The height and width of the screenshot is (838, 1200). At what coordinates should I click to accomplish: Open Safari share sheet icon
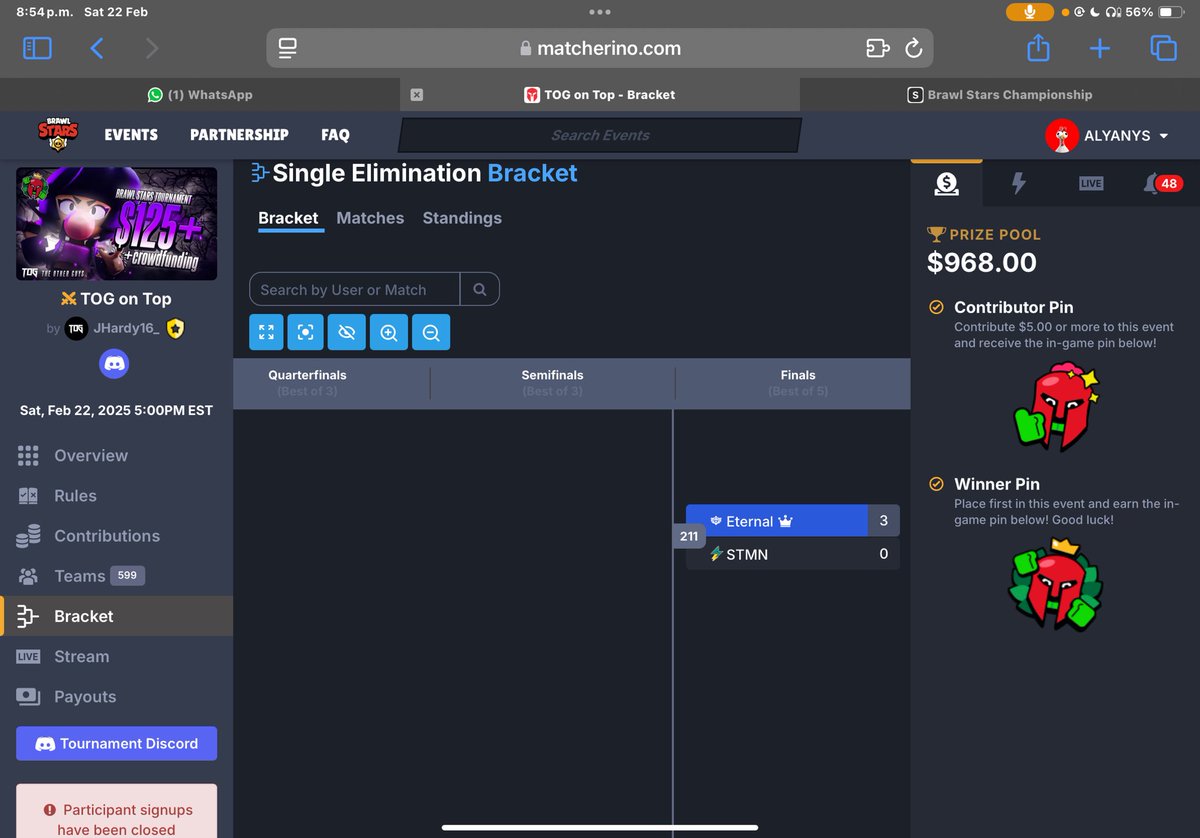(x=1038, y=47)
